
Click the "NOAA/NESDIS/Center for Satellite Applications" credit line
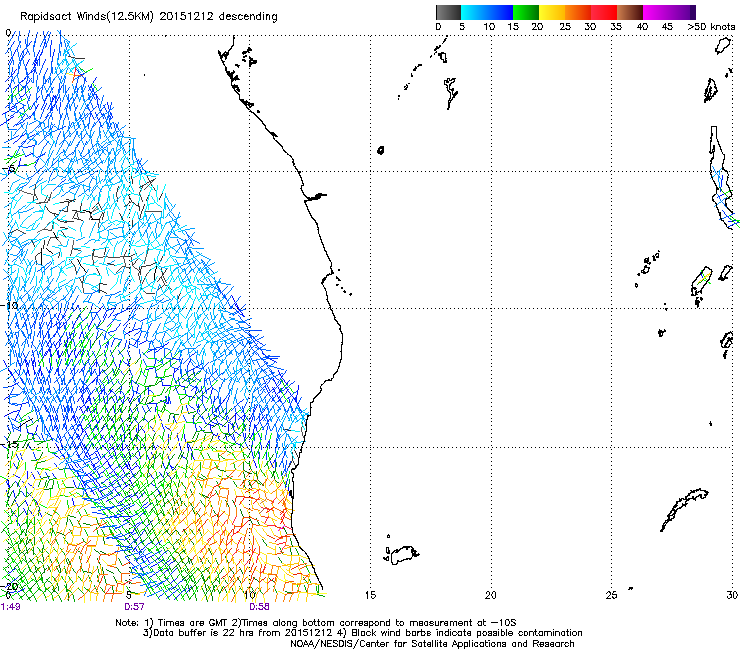(x=432, y=644)
